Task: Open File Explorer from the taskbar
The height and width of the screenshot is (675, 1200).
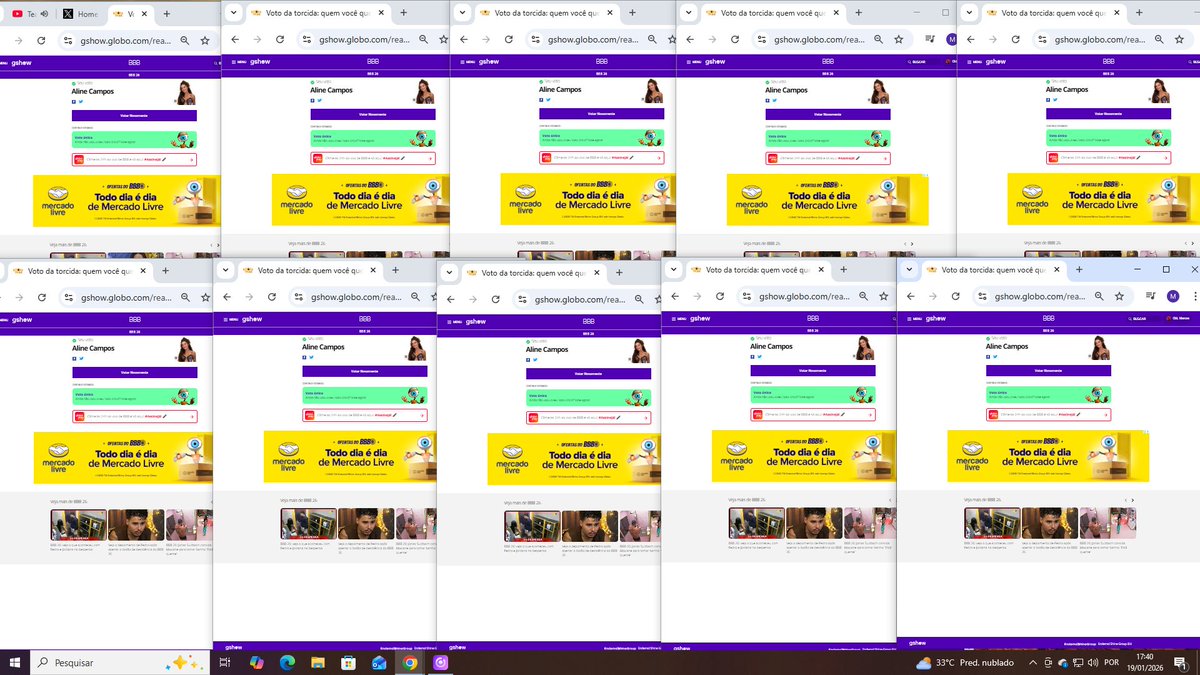Action: point(318,662)
